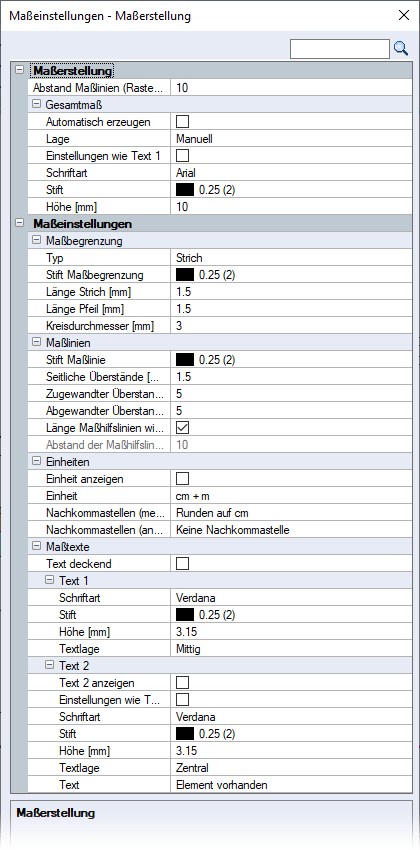Image resolution: width=420 pixels, height=850 pixels.
Task: Click the magnifier search icon
Action: (400, 49)
